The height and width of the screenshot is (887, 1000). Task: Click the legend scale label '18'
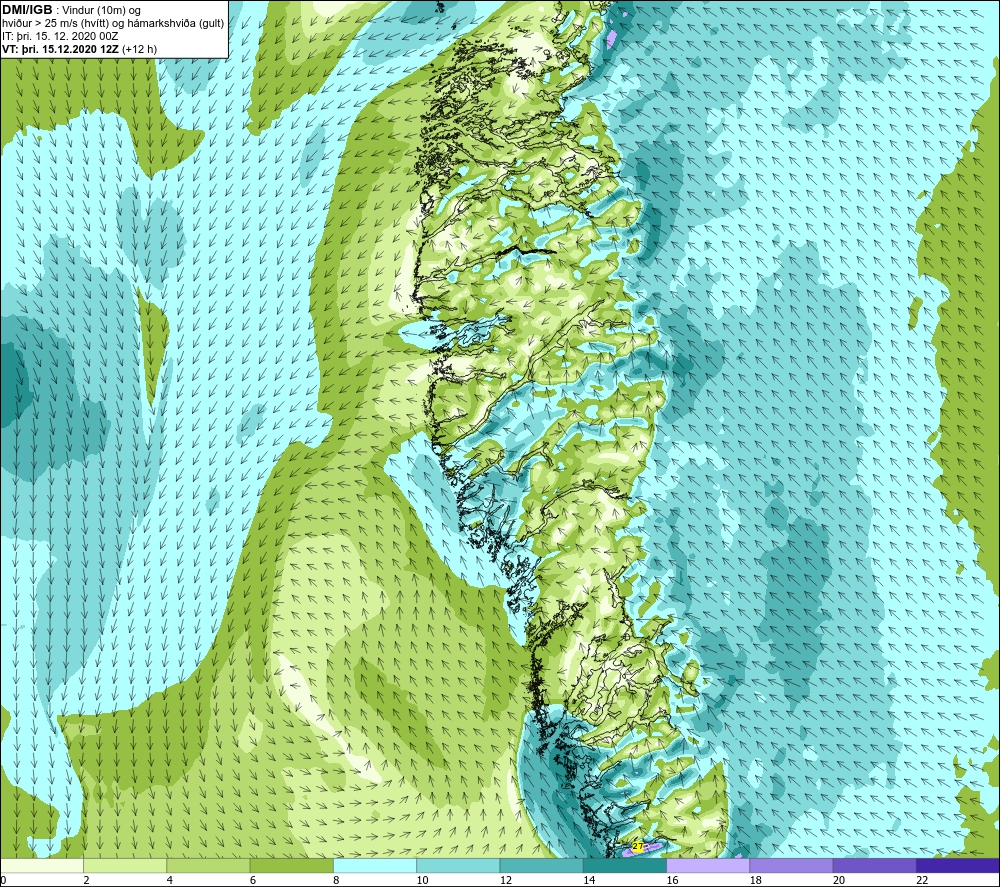click(x=756, y=880)
